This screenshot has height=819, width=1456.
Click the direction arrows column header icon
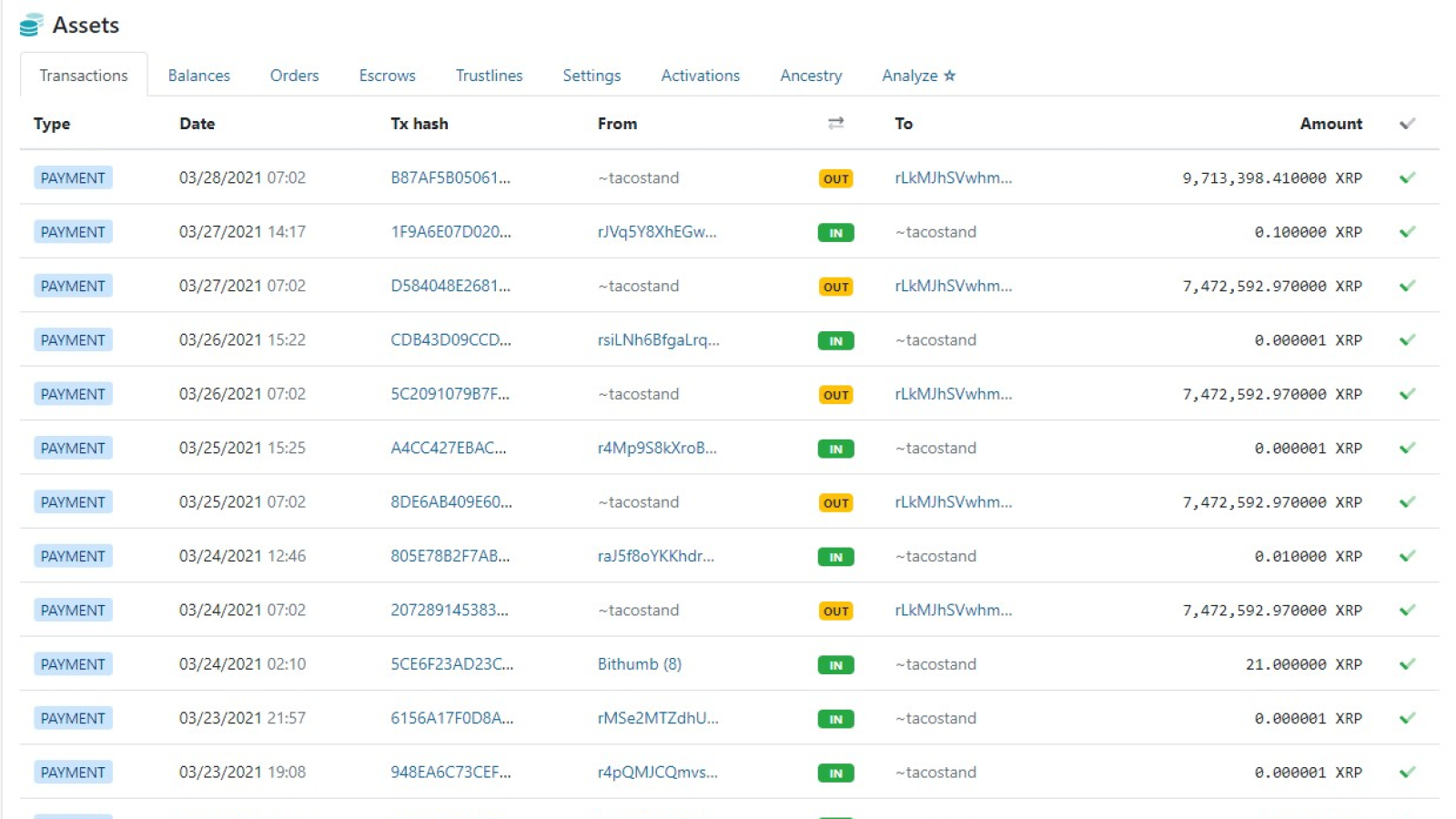835,123
